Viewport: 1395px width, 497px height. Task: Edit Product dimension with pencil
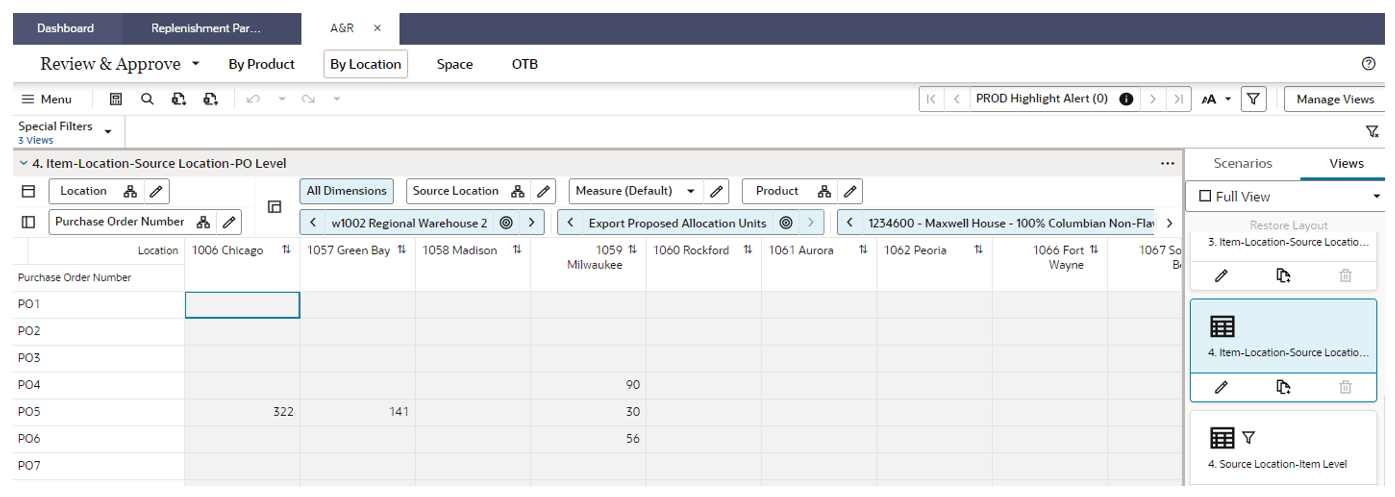coord(850,191)
